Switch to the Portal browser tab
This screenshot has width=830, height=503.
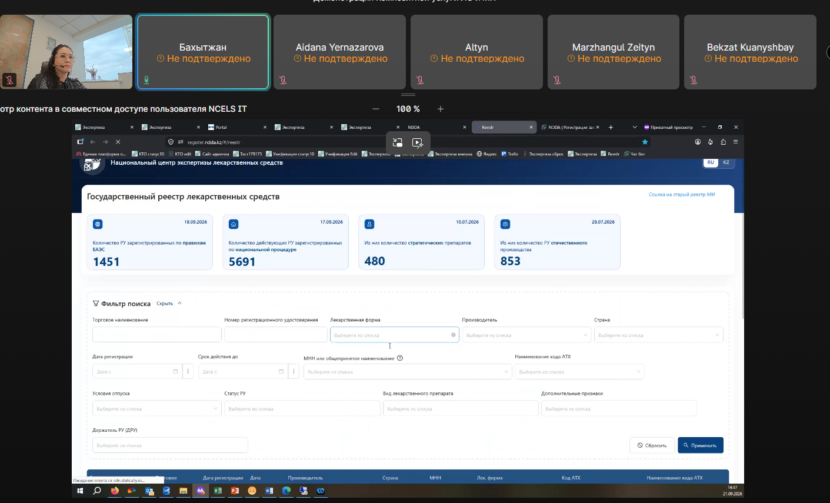(x=238, y=127)
